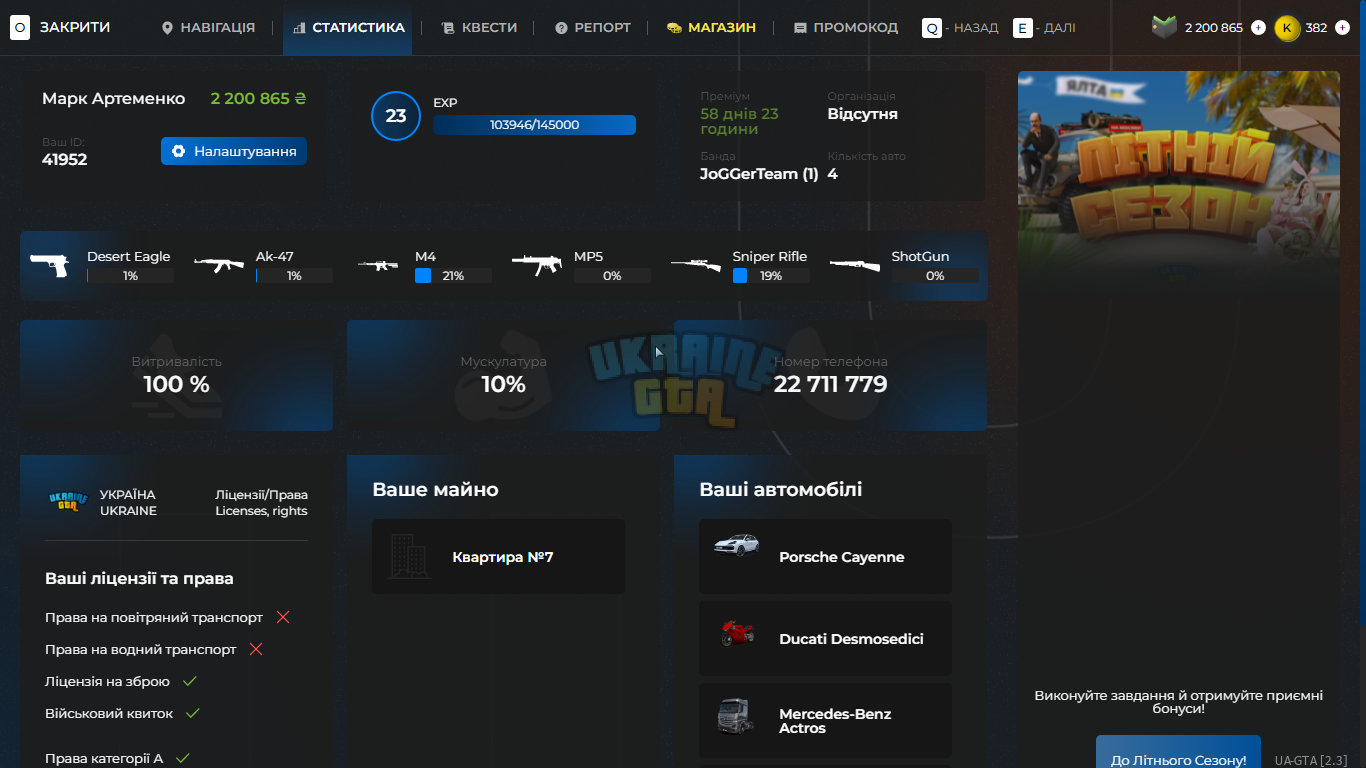Click the Sniper Rifle icon
Image resolution: width=1366 pixels, height=768 pixels.
696,265
